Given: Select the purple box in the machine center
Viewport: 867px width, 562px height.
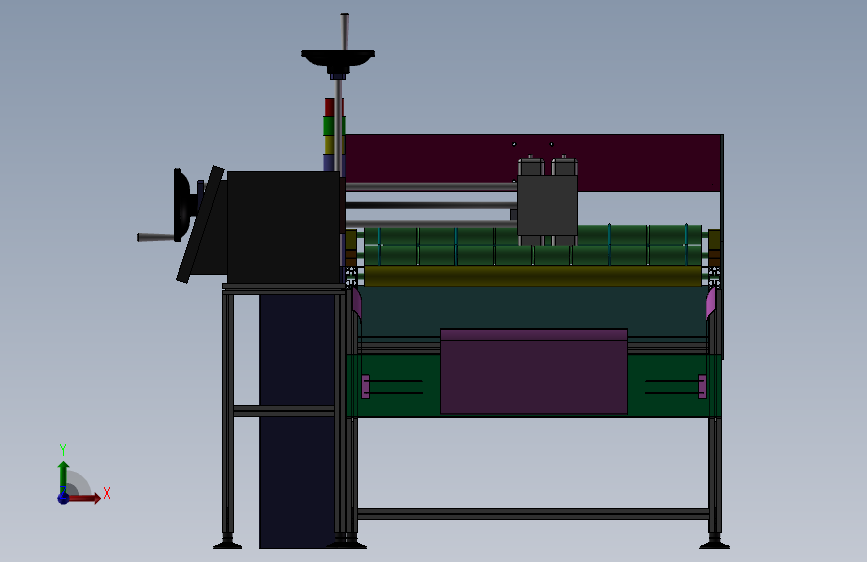Looking at the screenshot, I should point(534,371).
